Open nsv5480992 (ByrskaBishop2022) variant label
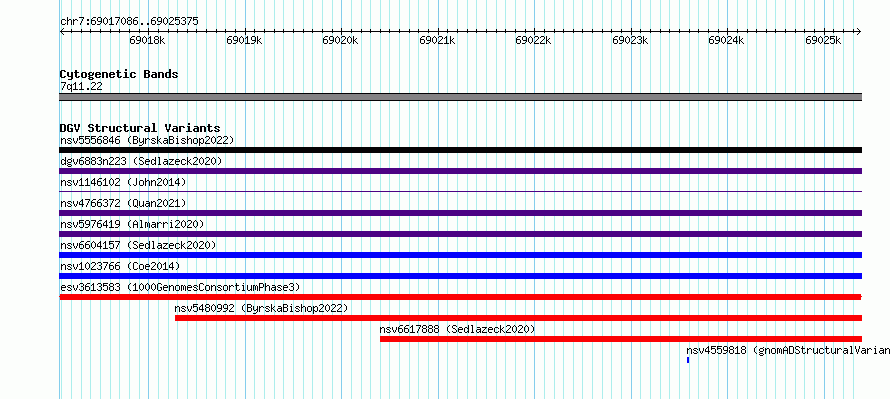Image resolution: width=890 pixels, height=399 pixels. pos(262,308)
